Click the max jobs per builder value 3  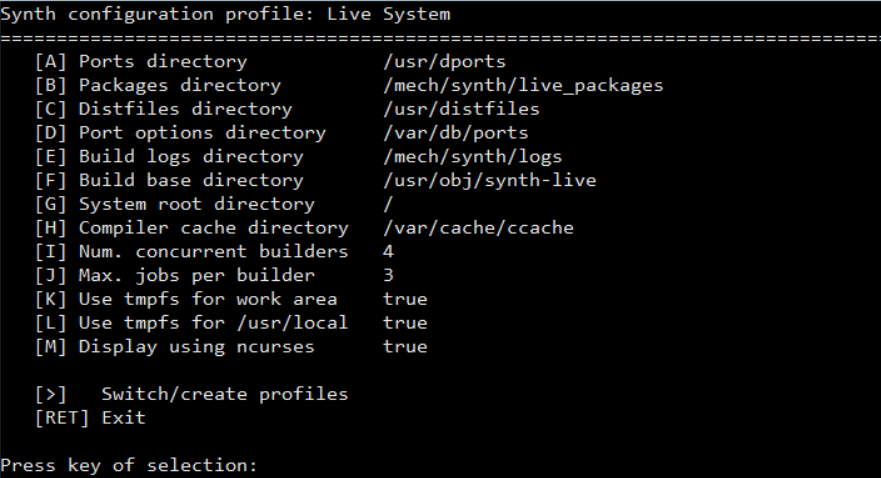pos(388,276)
